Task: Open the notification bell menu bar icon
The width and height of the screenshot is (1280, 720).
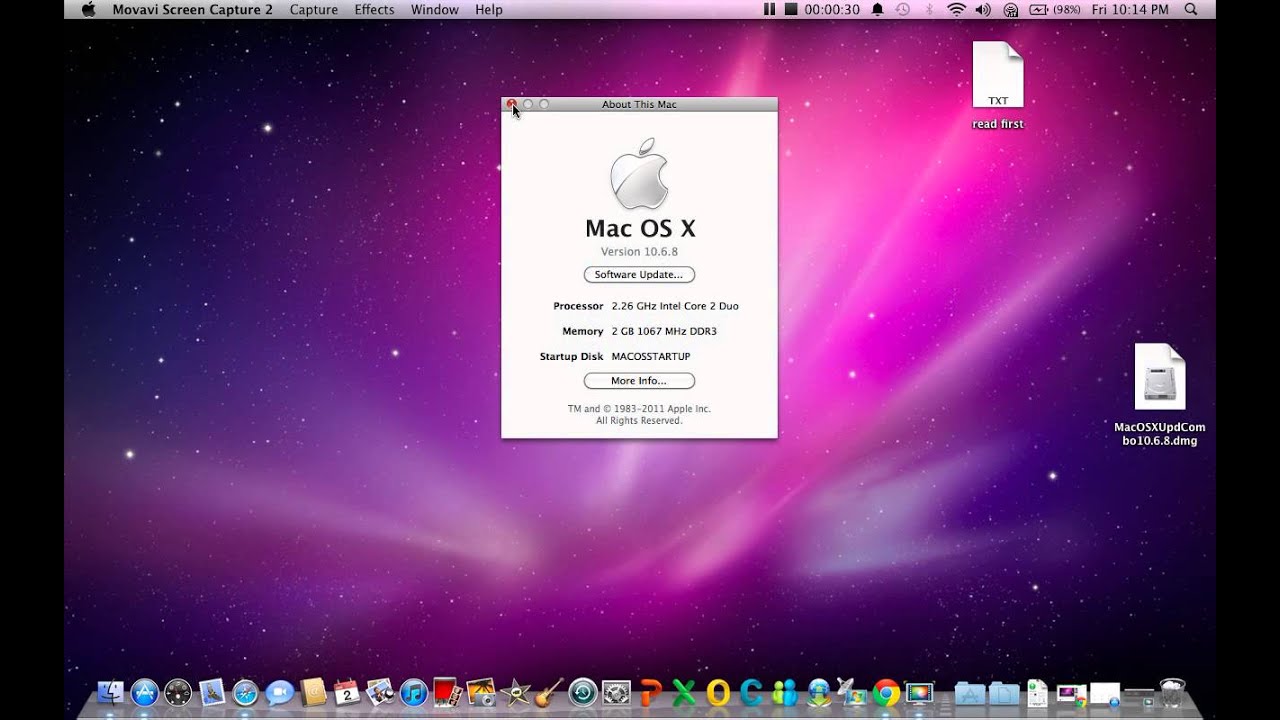Action: [x=878, y=9]
